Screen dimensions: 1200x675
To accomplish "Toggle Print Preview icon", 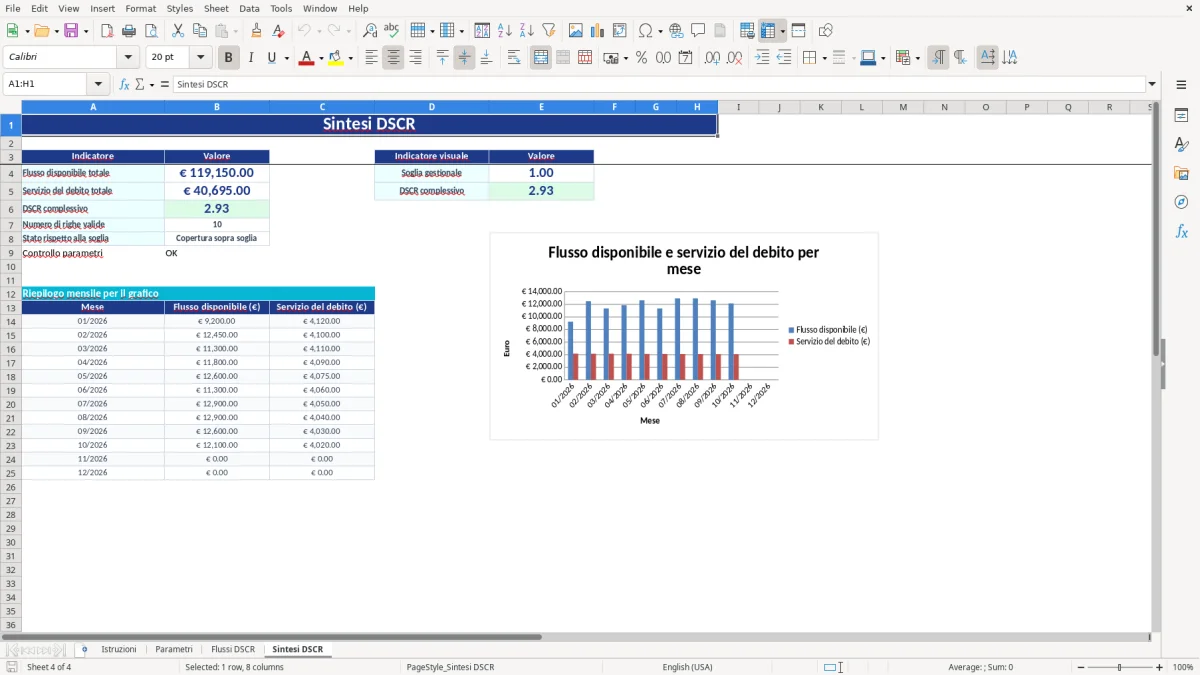I will [x=150, y=31].
